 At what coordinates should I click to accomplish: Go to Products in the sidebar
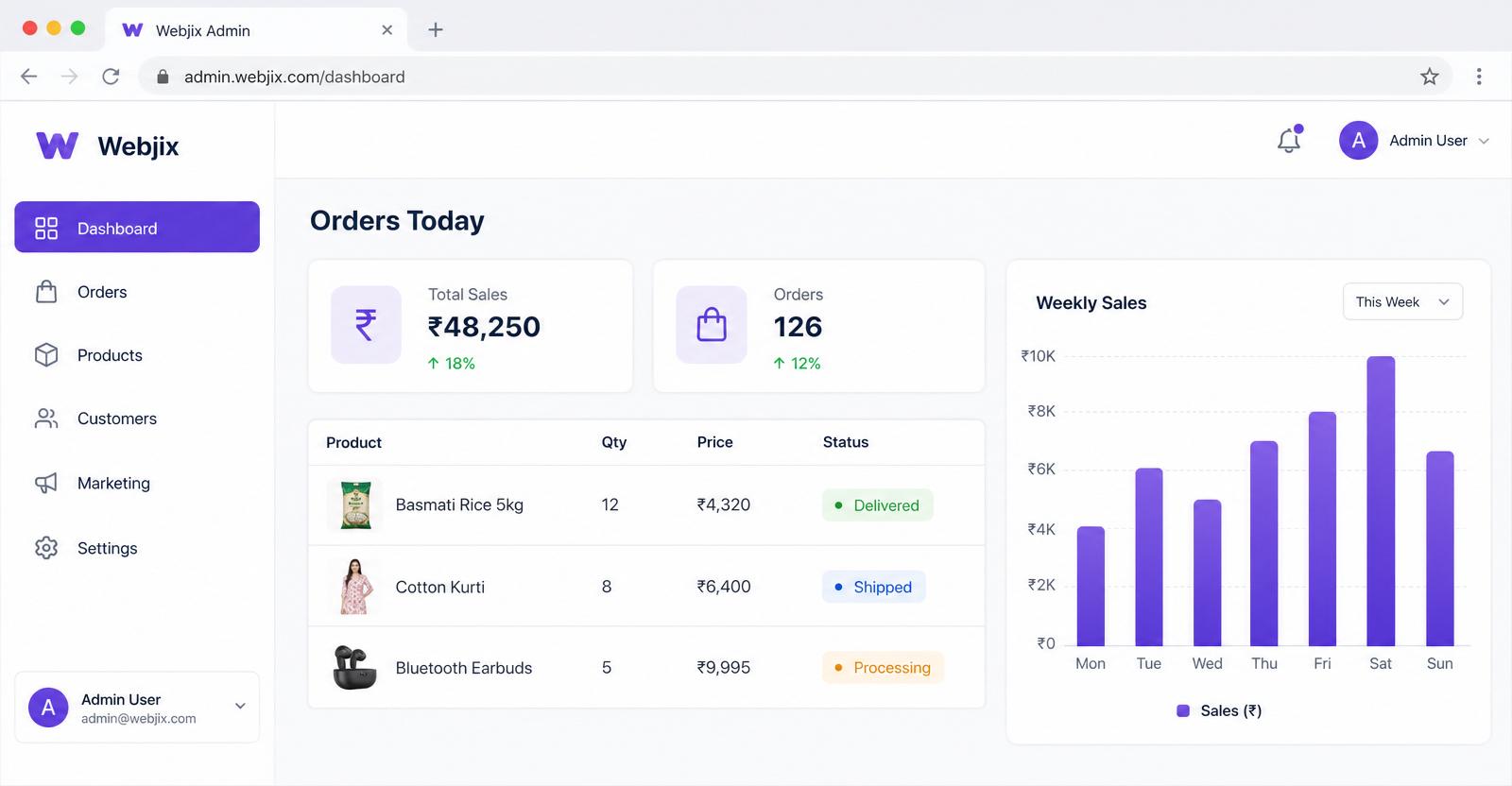pos(137,355)
